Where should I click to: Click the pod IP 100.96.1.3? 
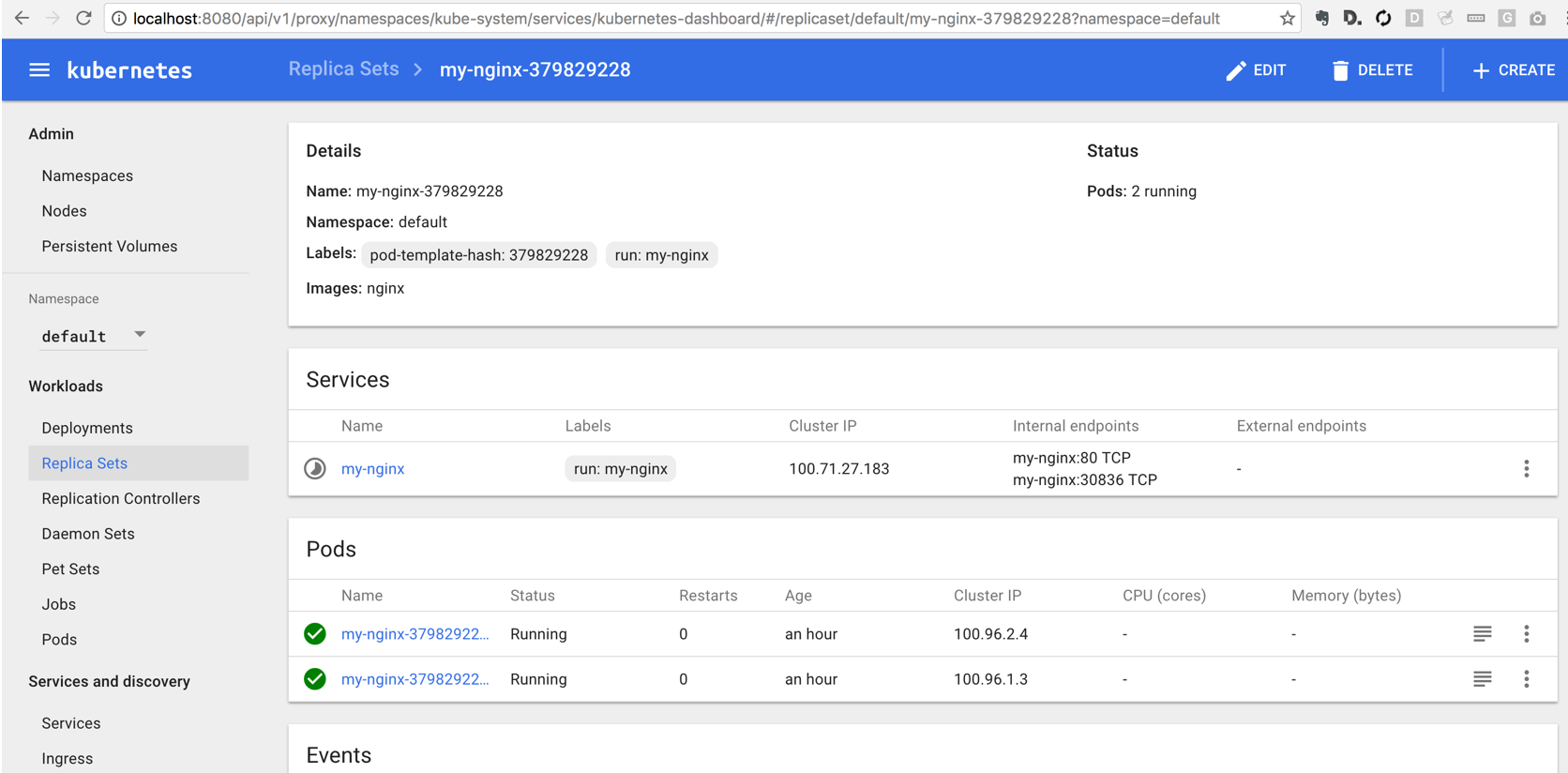tap(990, 679)
